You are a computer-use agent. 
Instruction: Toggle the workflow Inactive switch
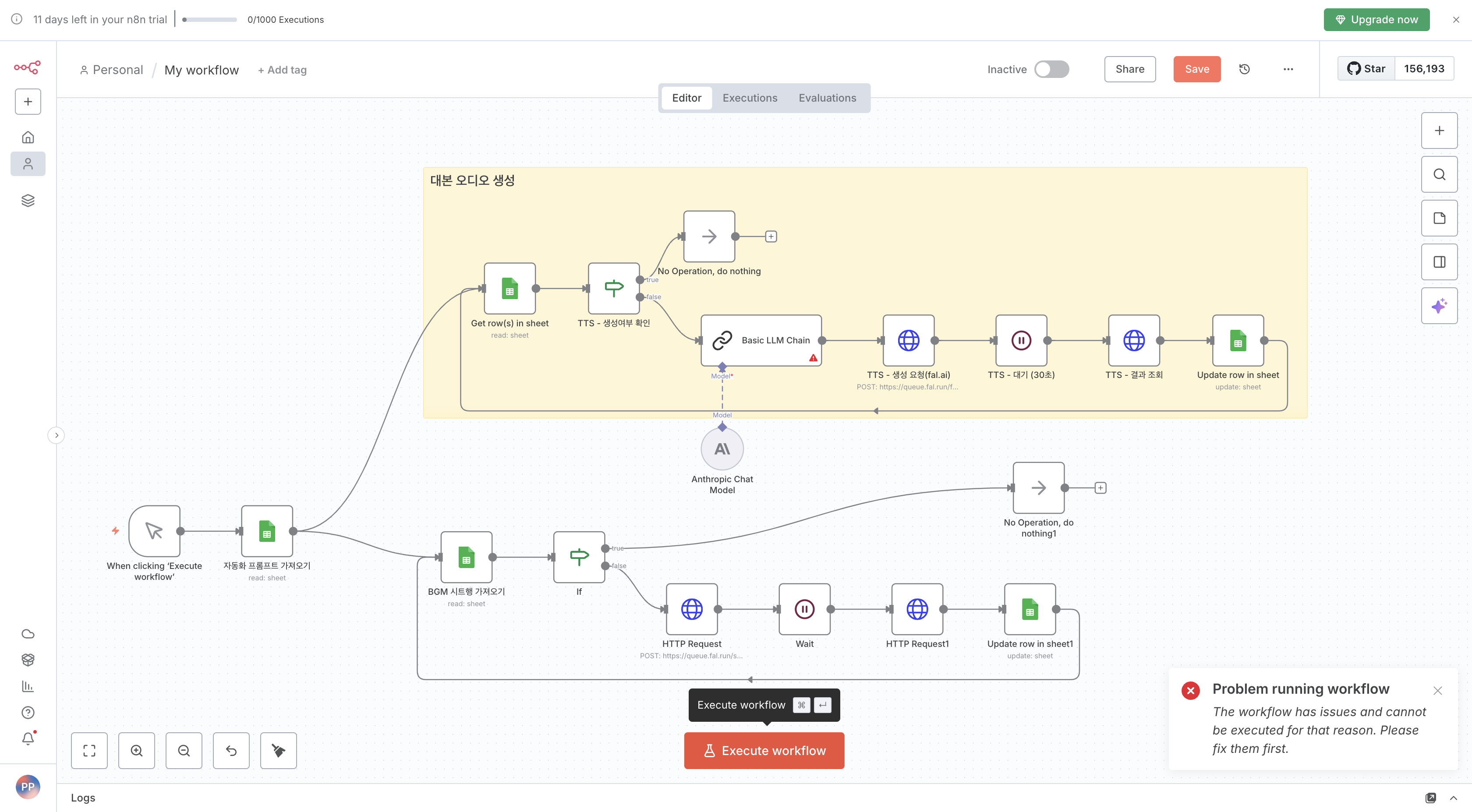1051,69
